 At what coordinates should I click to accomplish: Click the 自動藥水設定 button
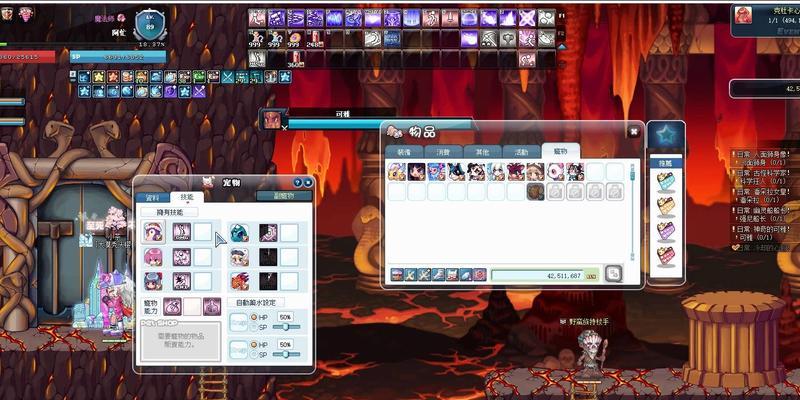click(256, 303)
